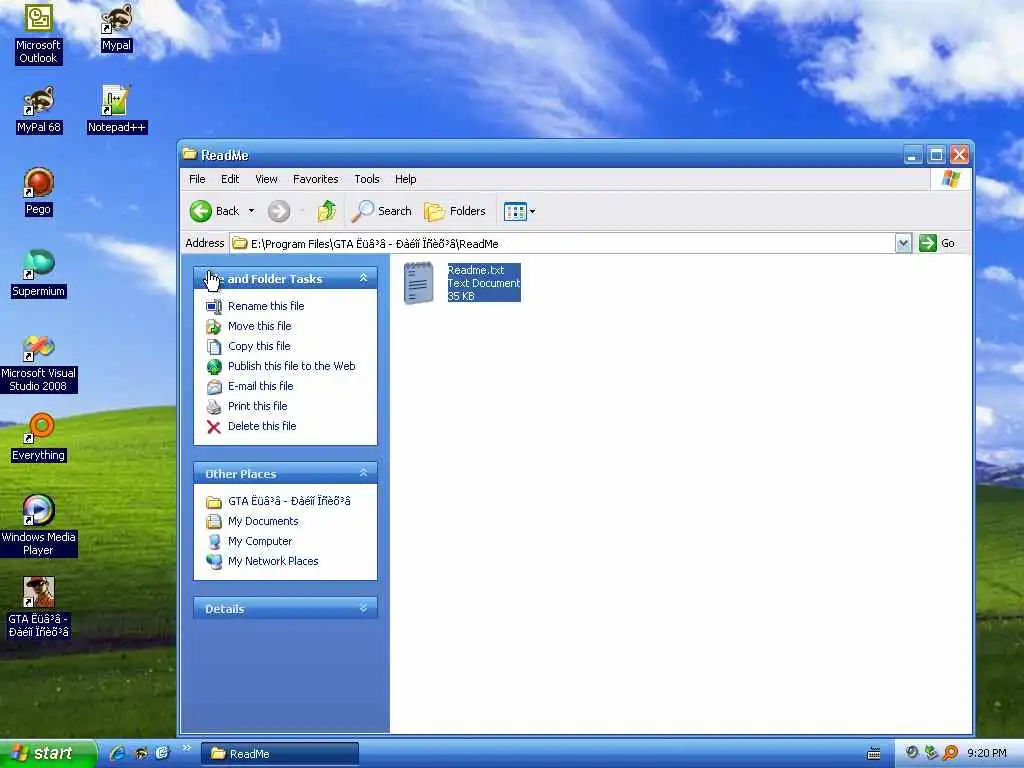Go up one folder level

click(326, 211)
